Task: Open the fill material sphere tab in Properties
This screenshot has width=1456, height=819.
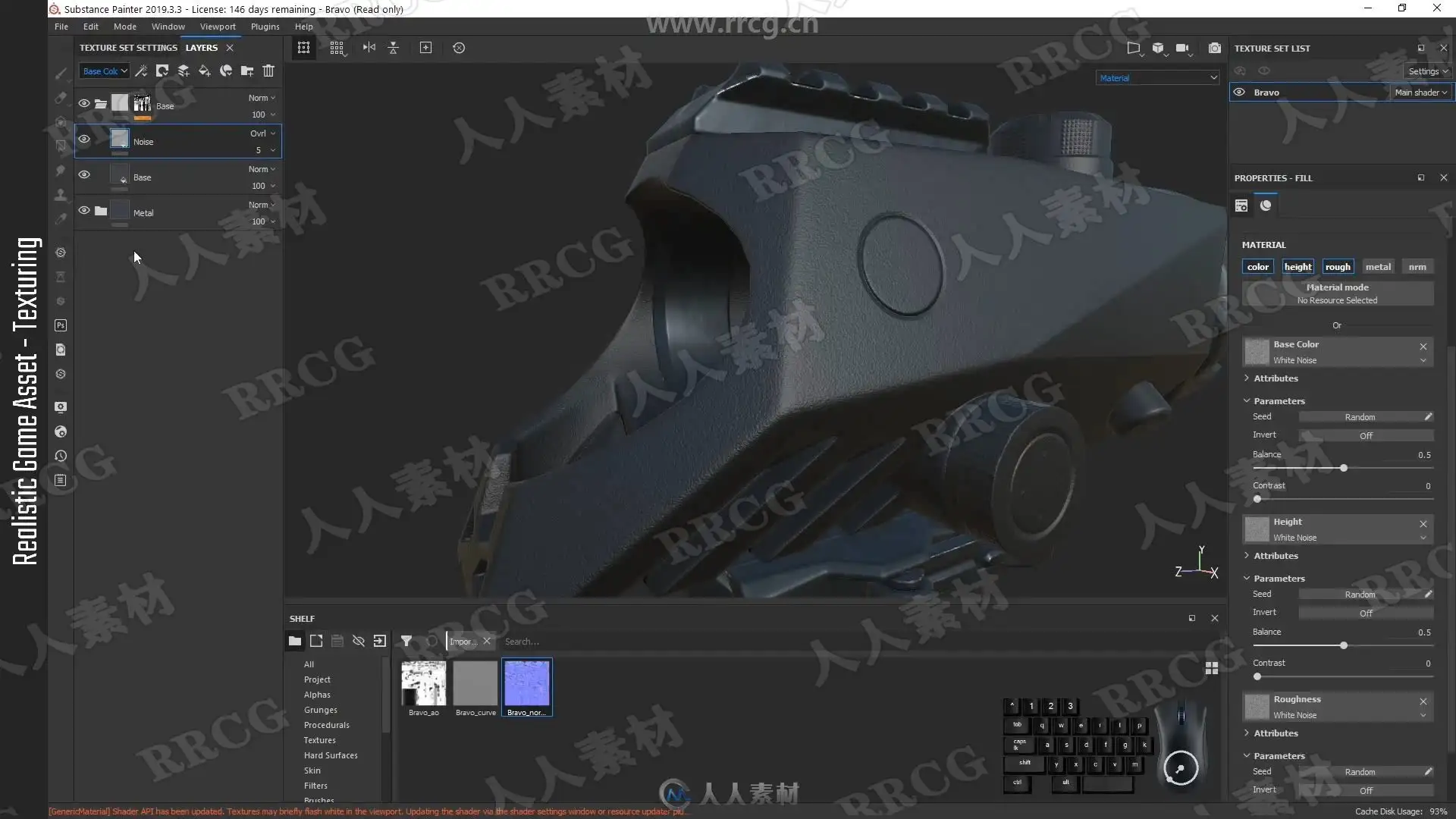Action: click(x=1266, y=206)
